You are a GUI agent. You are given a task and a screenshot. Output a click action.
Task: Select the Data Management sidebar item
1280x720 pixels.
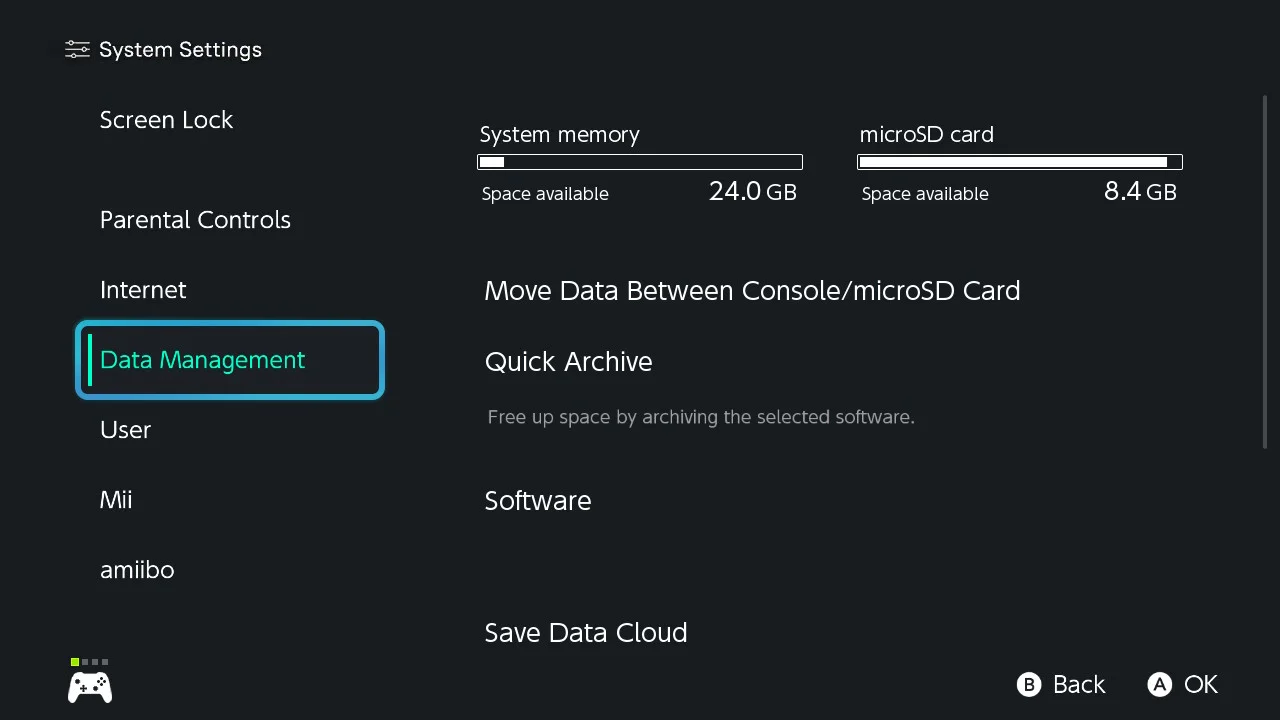coord(230,360)
